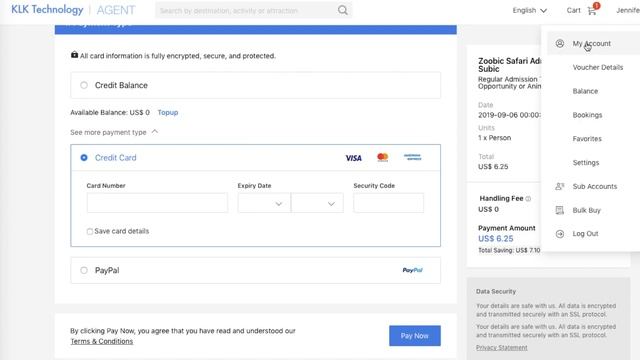Open the English language dropdown
The width and height of the screenshot is (640, 360).
coord(529,11)
